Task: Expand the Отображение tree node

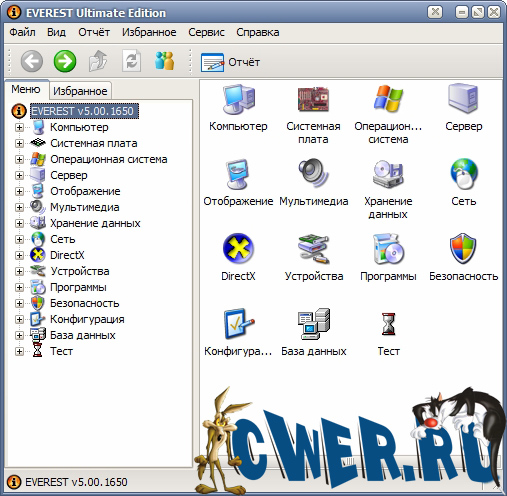Action: [x=19, y=191]
